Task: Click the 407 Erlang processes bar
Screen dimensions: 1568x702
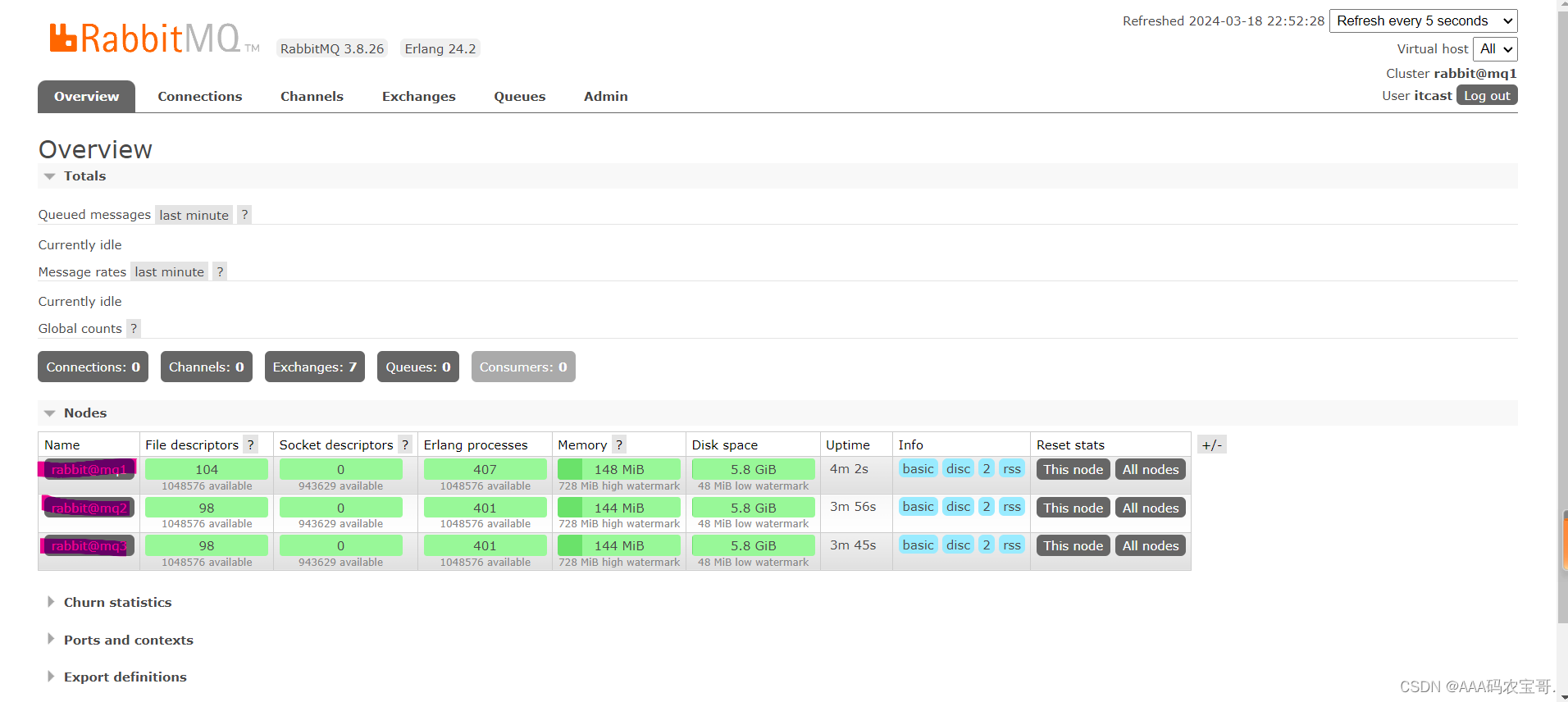Action: [485, 469]
